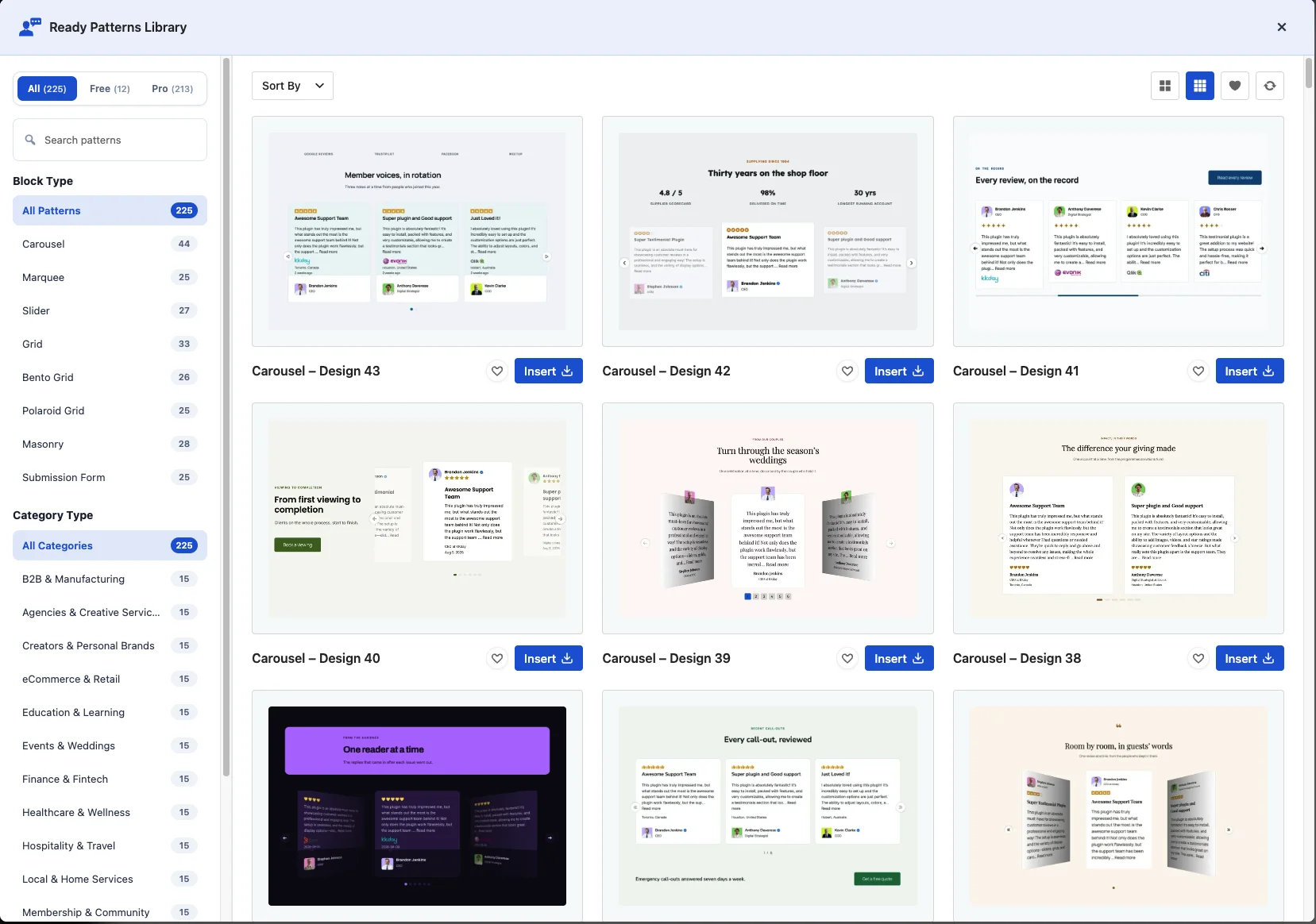Show favorites with the heart toolbar icon
1316x924 pixels.
1235,86
